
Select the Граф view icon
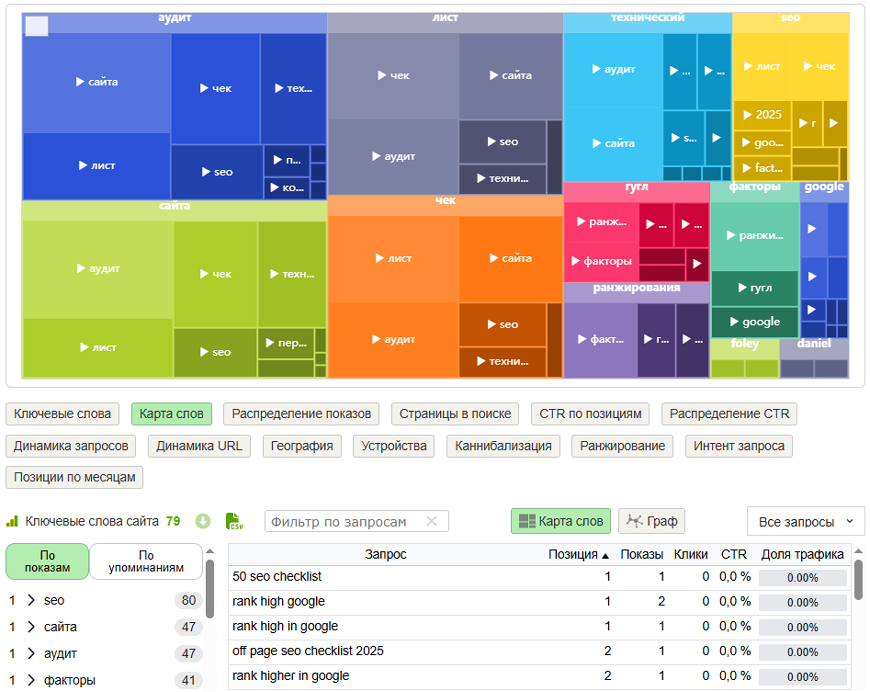click(x=636, y=521)
